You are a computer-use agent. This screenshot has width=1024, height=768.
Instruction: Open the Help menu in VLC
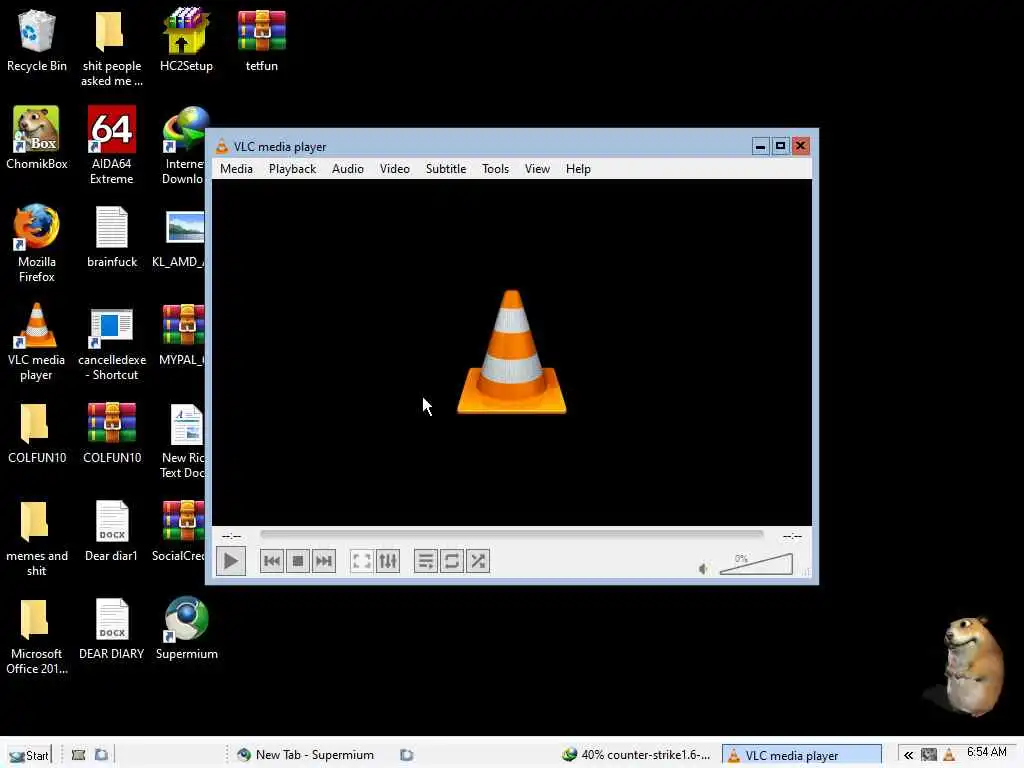coord(578,168)
